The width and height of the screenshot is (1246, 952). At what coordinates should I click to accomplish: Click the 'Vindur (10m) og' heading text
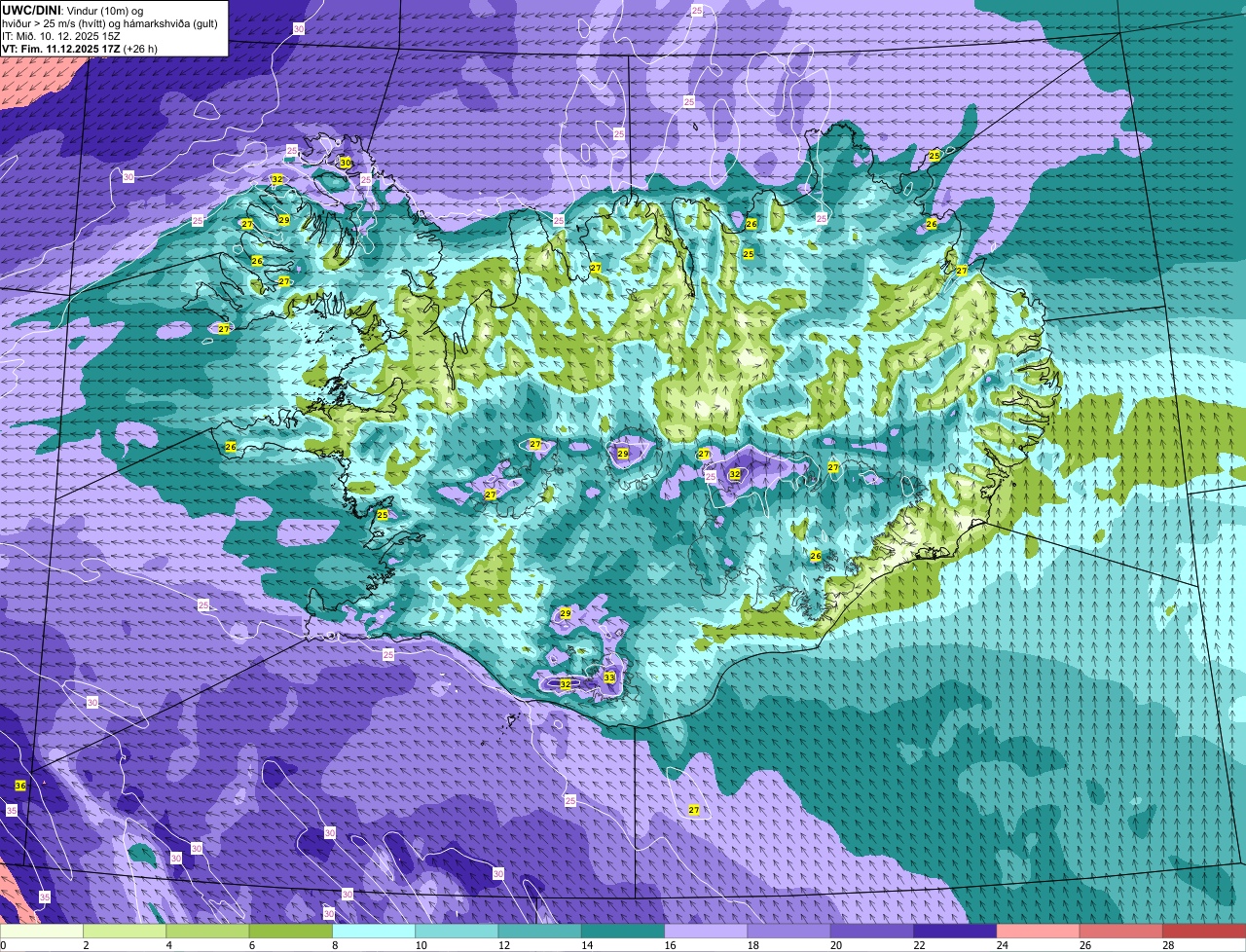105,10
